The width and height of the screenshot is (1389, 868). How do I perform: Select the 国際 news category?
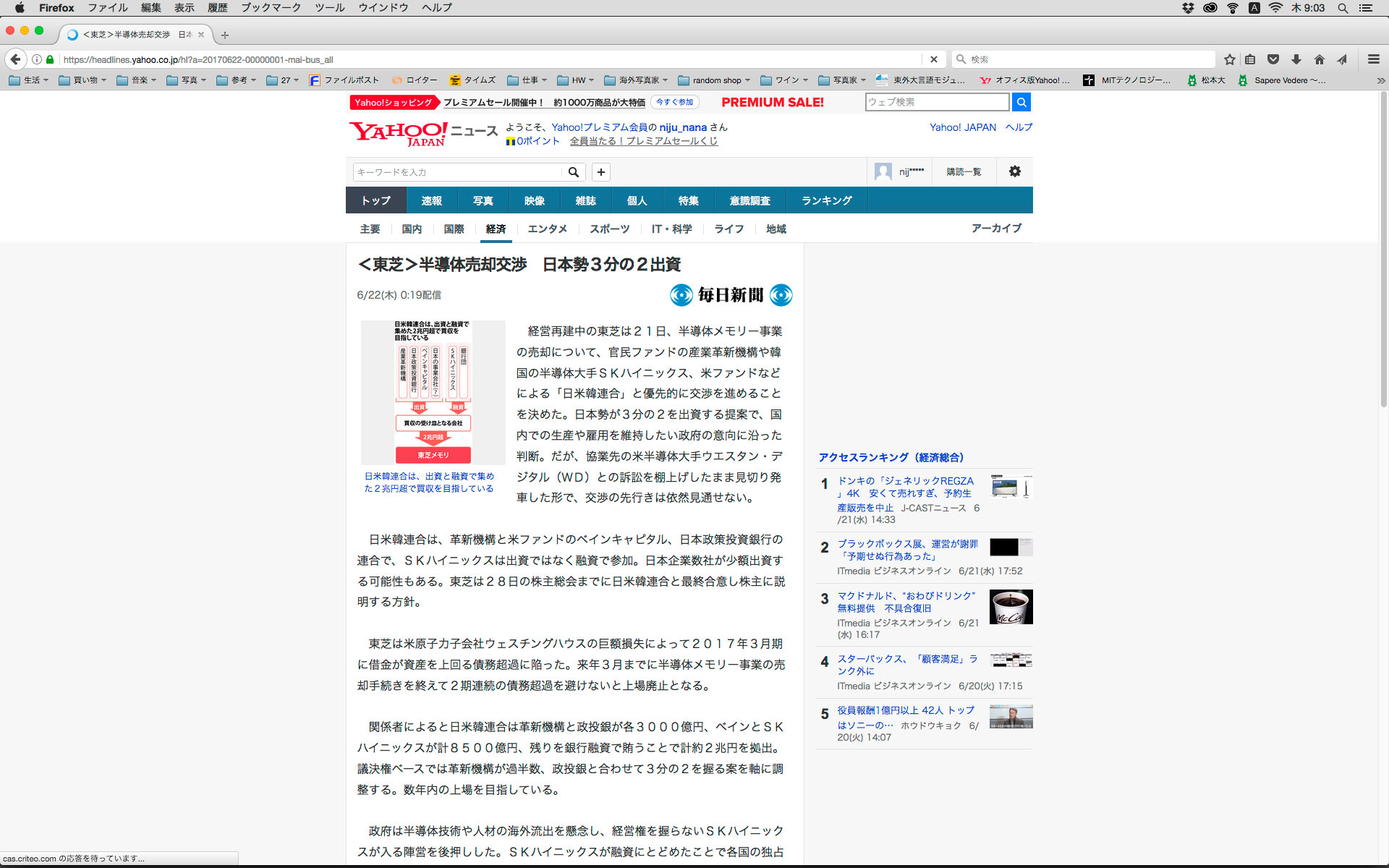tap(454, 229)
